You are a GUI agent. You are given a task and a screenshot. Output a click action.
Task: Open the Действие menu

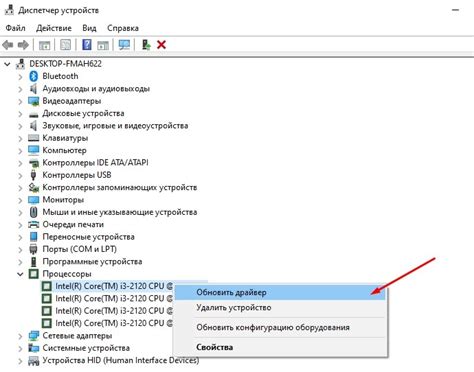54,28
